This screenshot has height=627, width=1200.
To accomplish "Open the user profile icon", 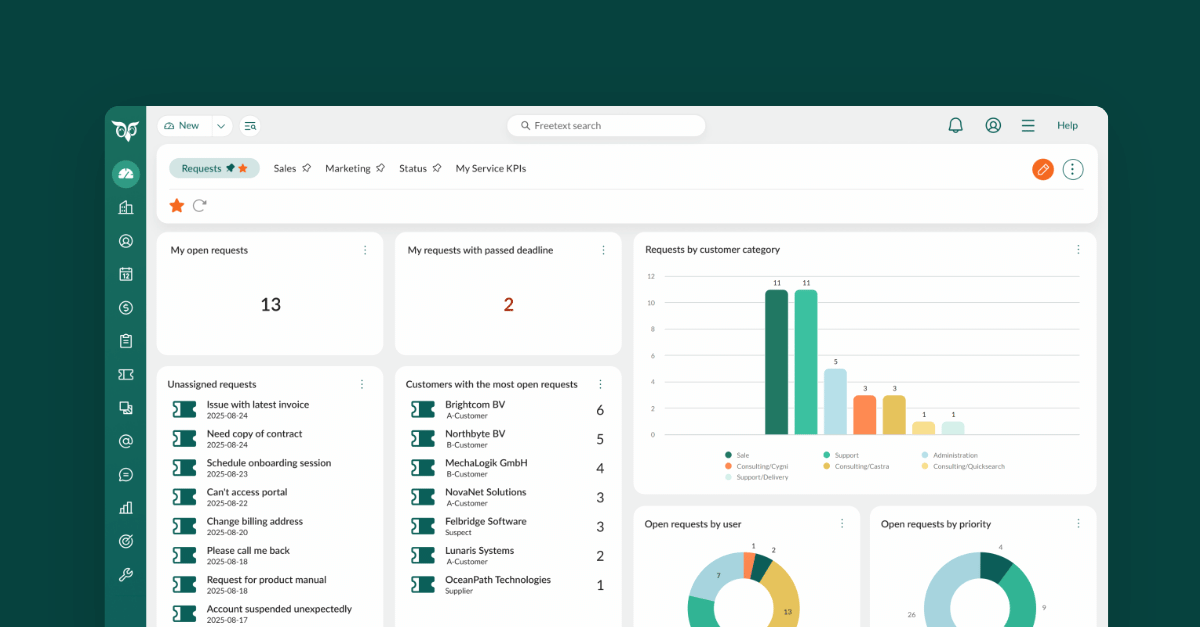I will tap(993, 125).
